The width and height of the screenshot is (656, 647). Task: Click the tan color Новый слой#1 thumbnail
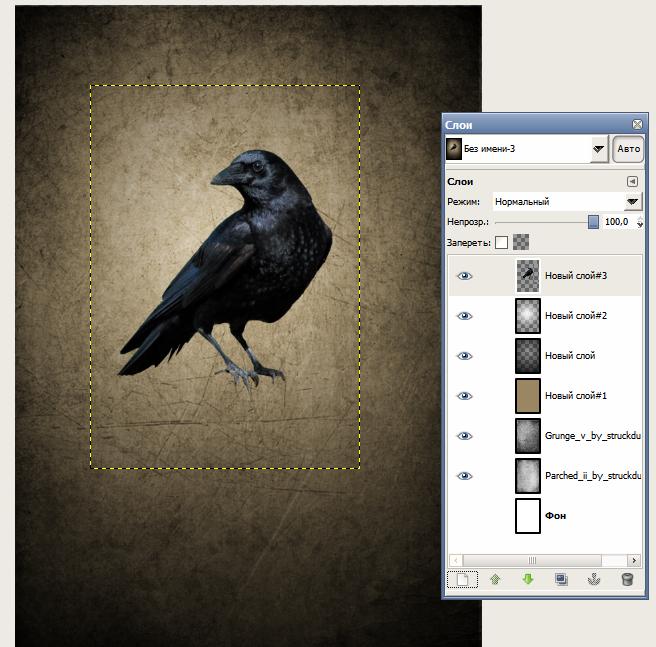528,396
